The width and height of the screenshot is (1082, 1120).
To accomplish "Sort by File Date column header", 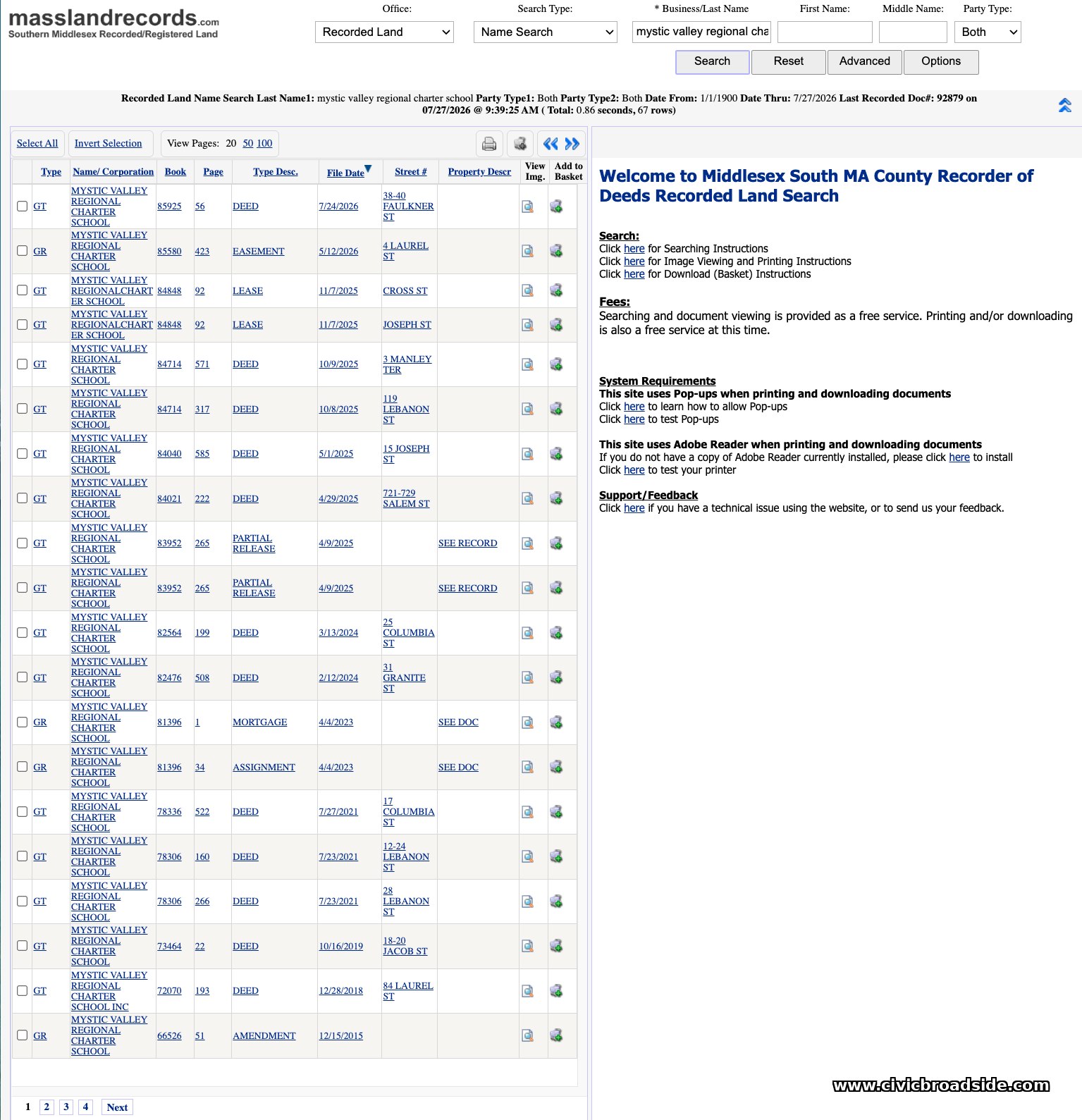I will coord(345,173).
